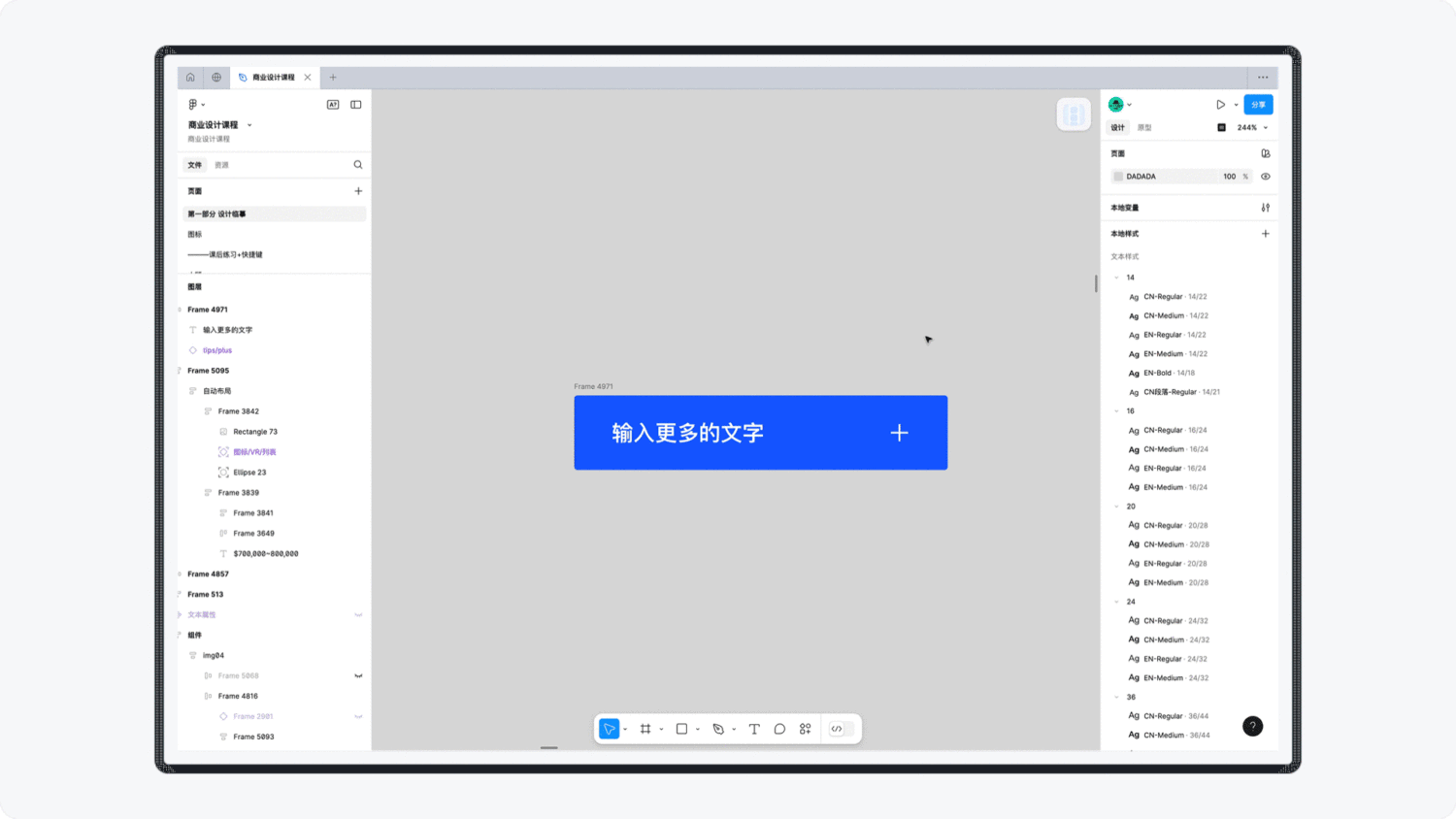This screenshot has width=1456, height=819.
Task: Click the canvas background color swatch
Action: pos(1221,127)
